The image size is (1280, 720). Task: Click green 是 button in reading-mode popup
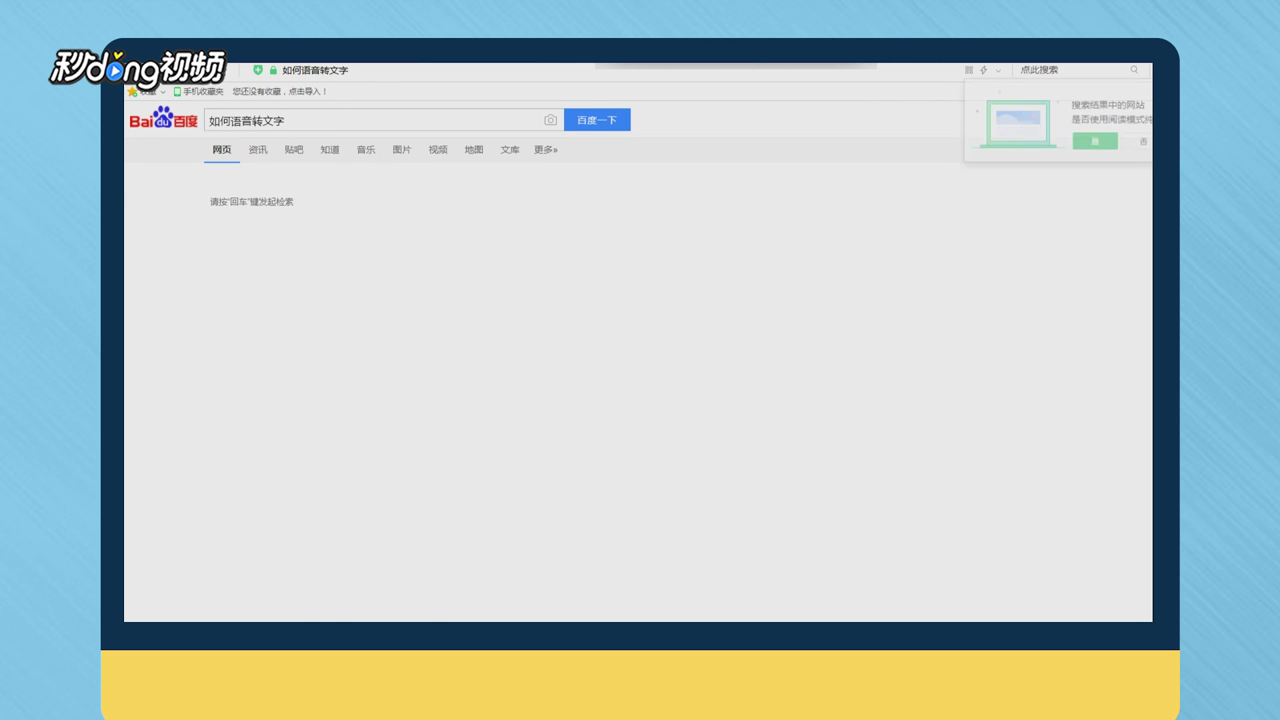pos(1095,141)
